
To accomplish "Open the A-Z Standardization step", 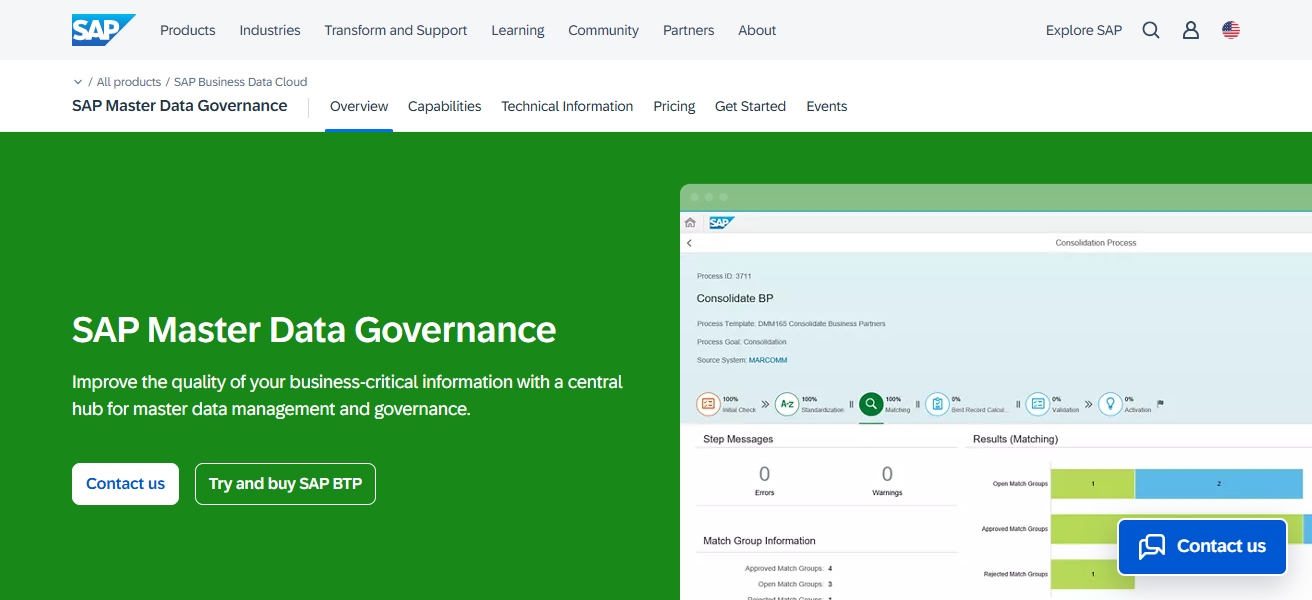I will pos(787,404).
